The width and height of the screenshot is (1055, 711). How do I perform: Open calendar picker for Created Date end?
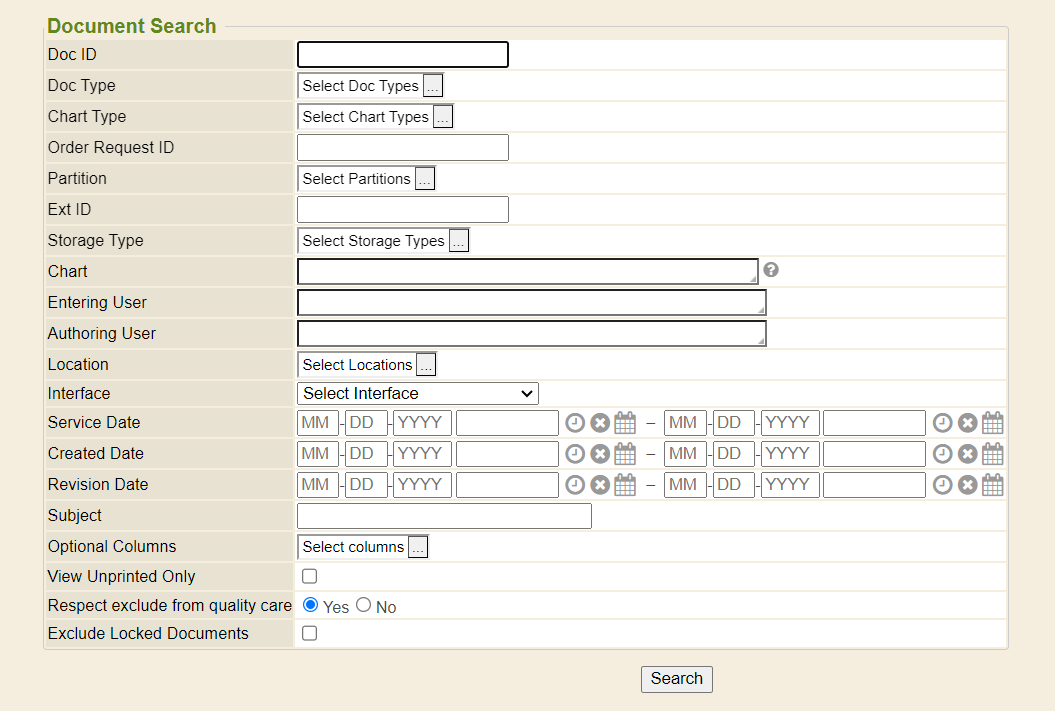[x=993, y=454]
